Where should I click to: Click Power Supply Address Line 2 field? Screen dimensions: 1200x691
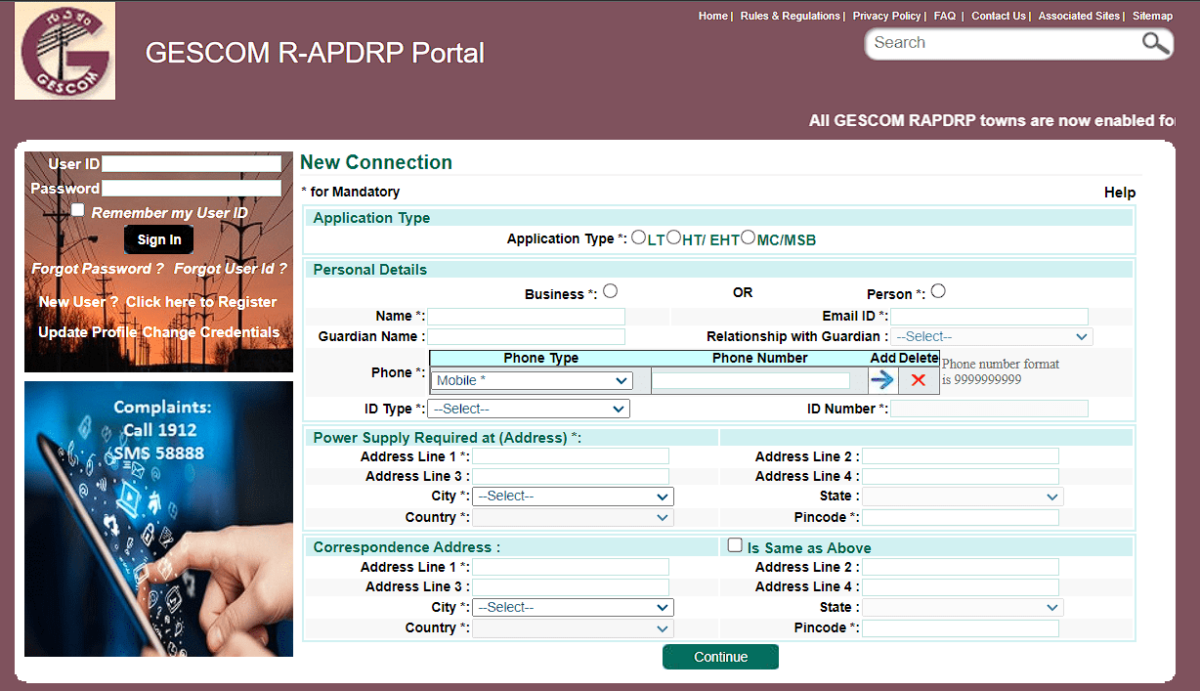coord(961,456)
